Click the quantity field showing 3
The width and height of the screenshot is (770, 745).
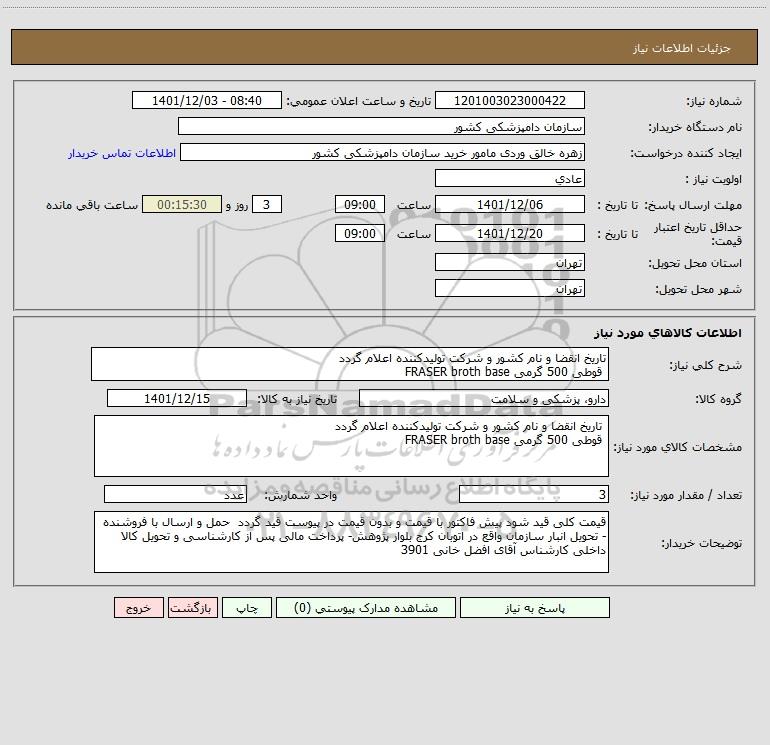coord(534,495)
